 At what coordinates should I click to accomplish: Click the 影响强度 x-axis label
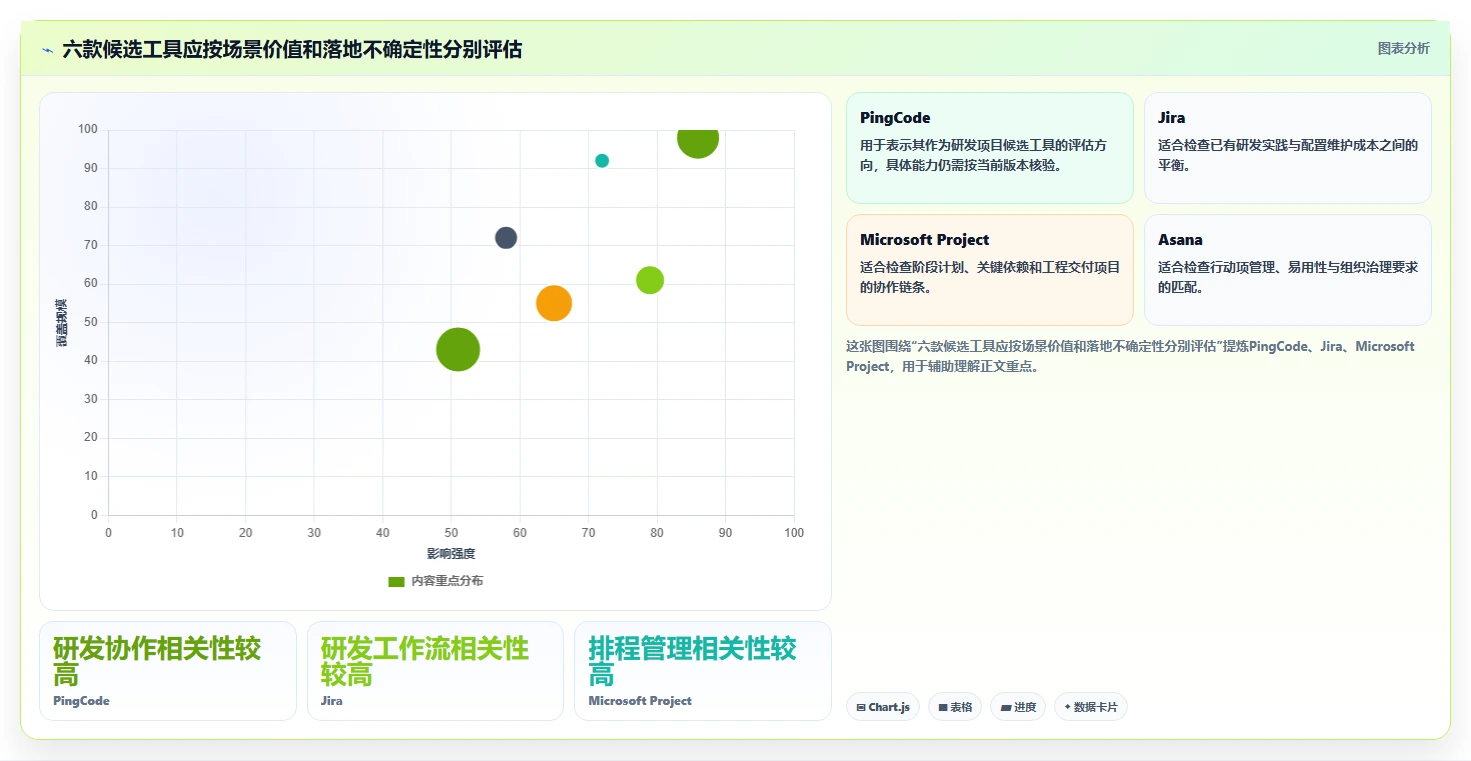tap(451, 554)
